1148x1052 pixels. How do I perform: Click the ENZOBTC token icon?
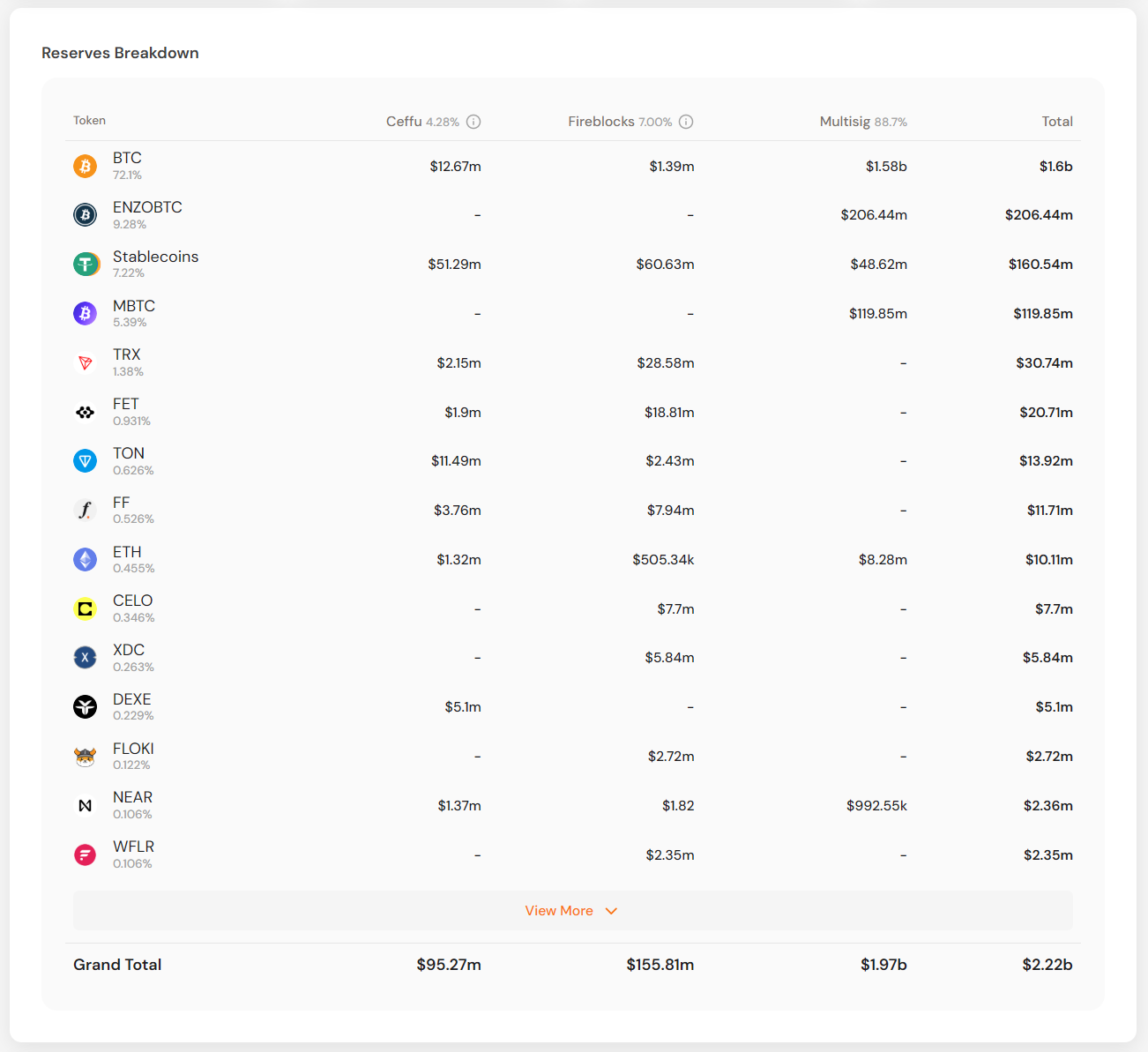tap(85, 214)
